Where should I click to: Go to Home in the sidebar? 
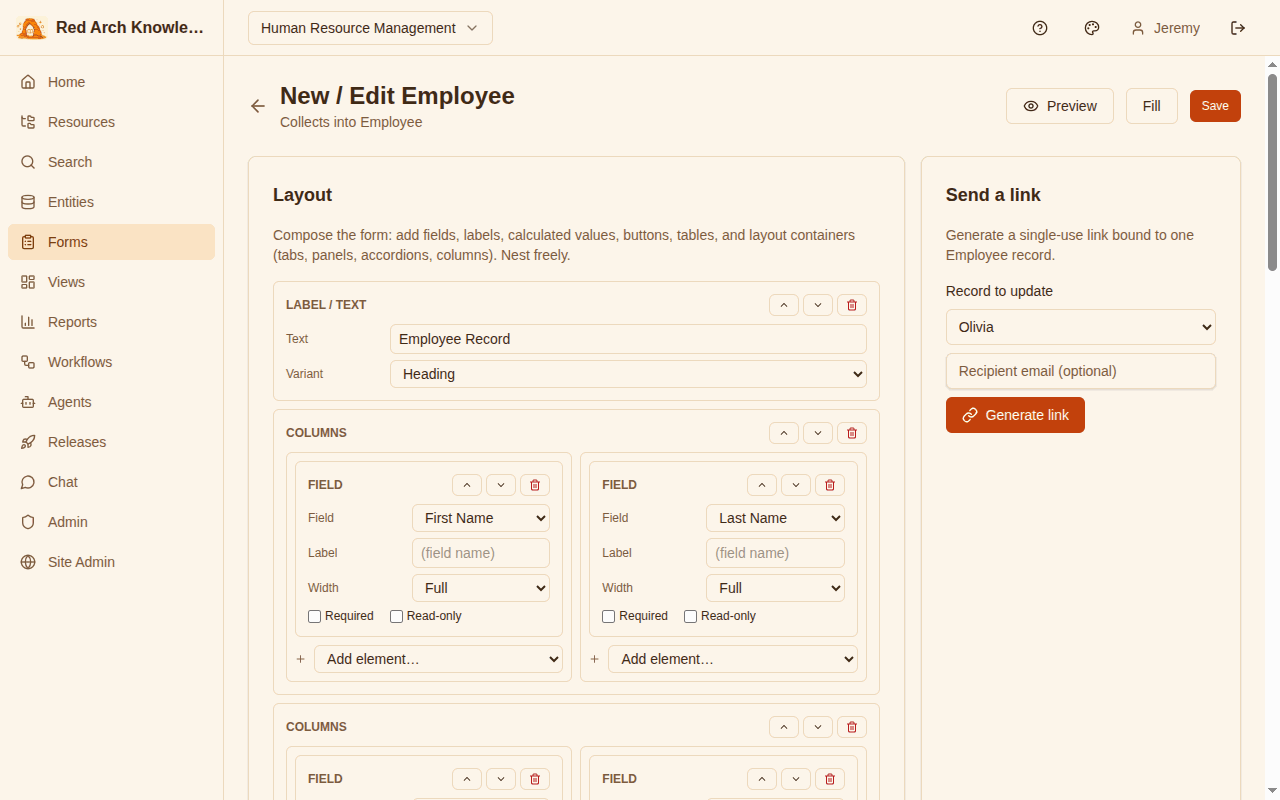[111, 82]
